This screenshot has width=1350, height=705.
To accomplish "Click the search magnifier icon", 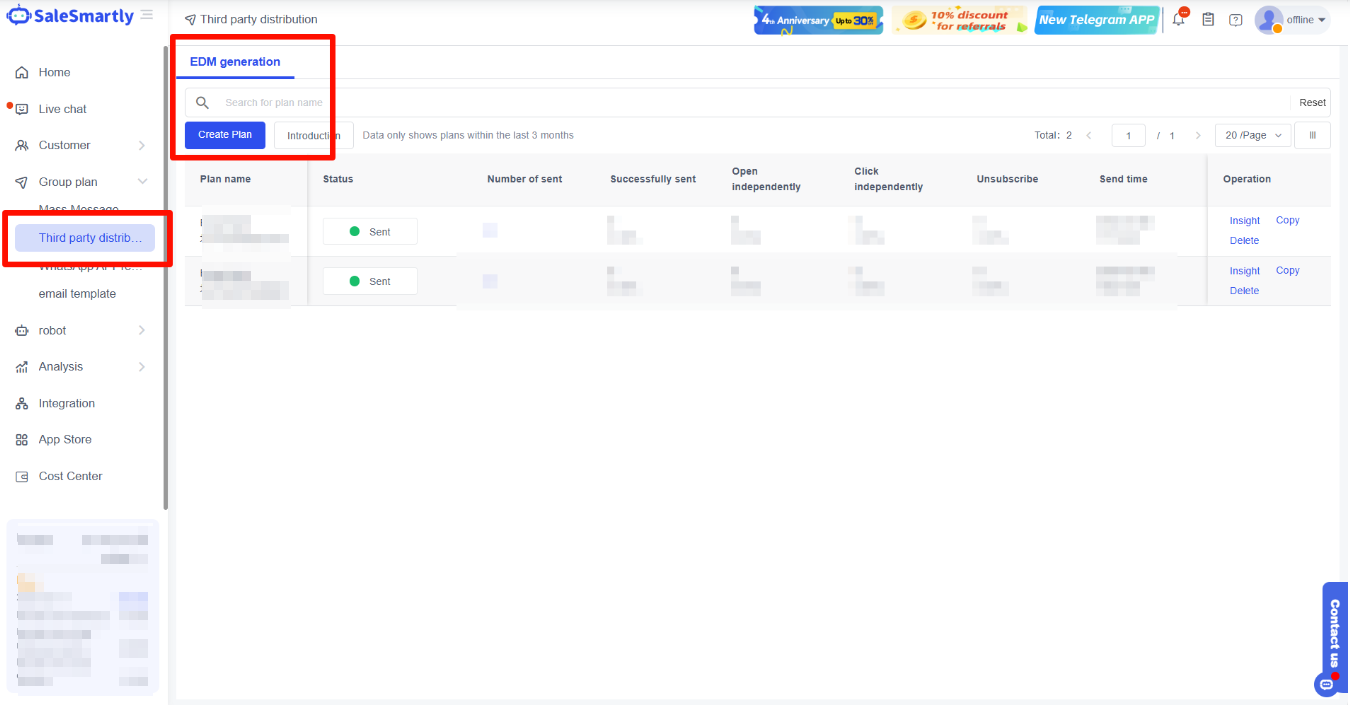I will (x=202, y=102).
